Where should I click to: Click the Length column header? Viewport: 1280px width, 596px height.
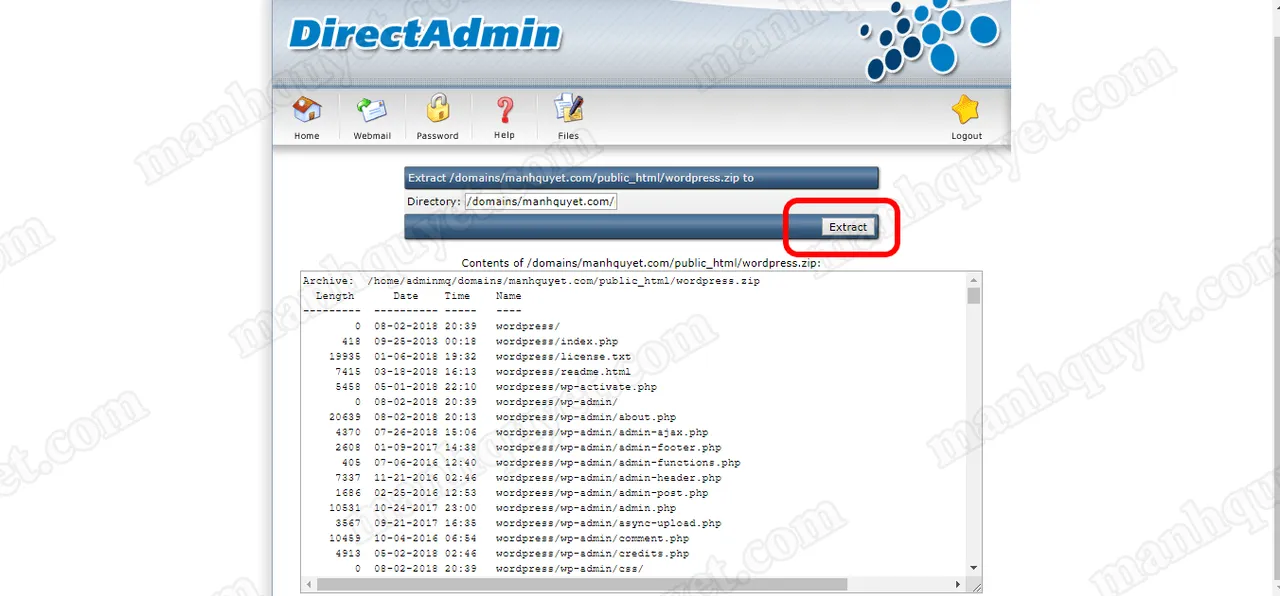click(x=335, y=296)
